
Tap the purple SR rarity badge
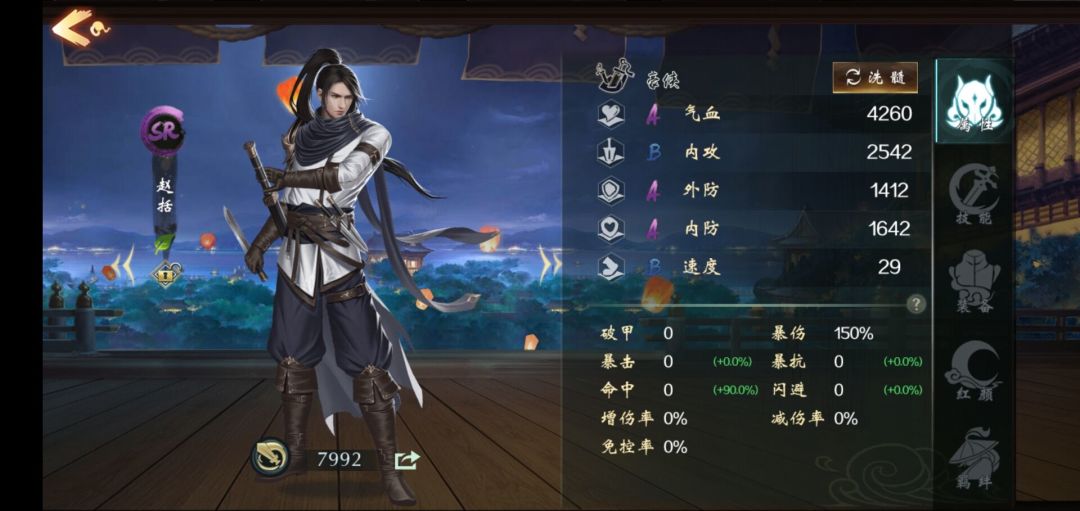[163, 131]
